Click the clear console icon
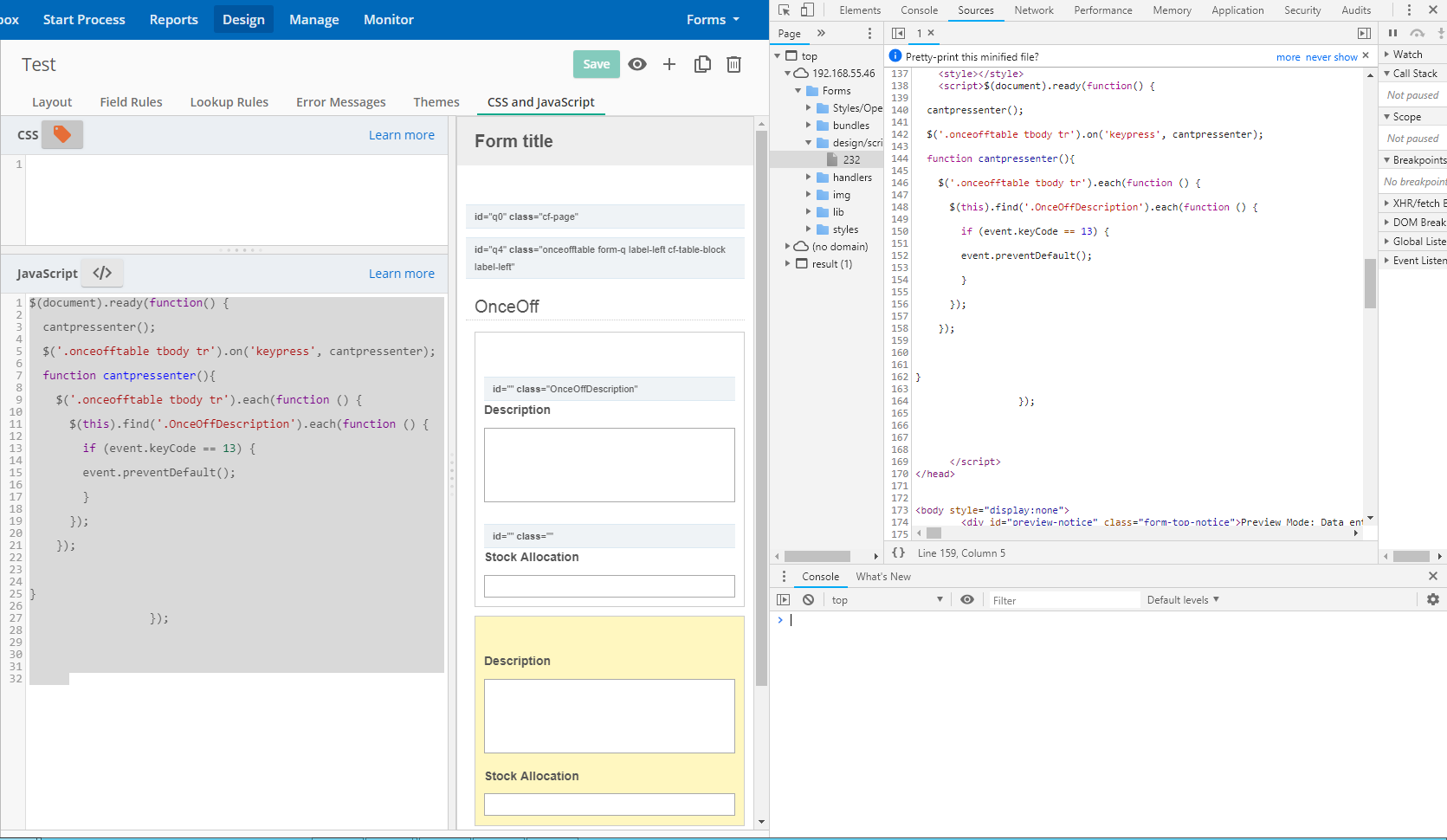Screen dimensions: 1447x840 click(x=808, y=599)
